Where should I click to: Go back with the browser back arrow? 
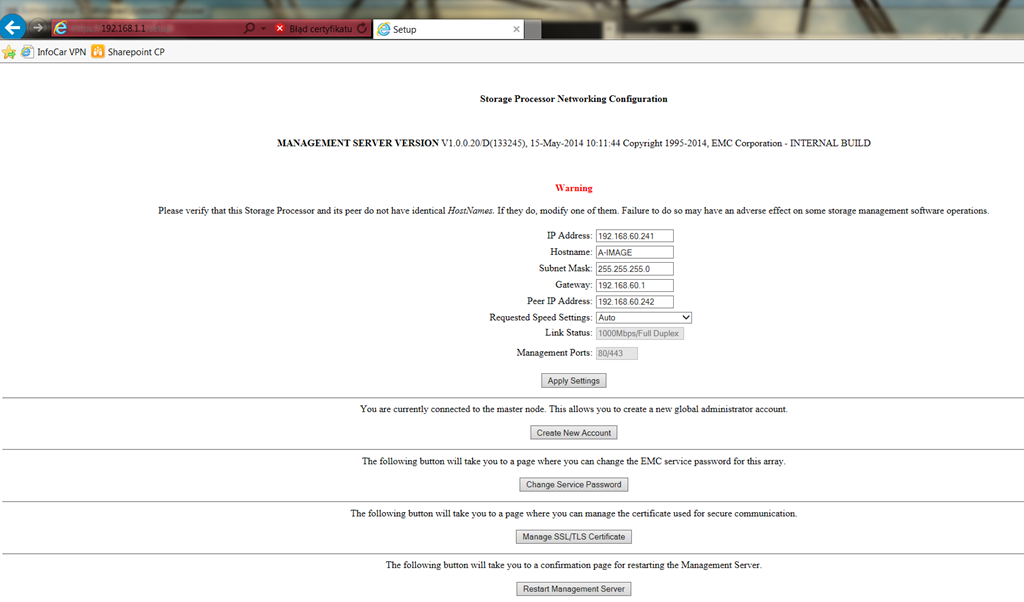click(x=12, y=27)
